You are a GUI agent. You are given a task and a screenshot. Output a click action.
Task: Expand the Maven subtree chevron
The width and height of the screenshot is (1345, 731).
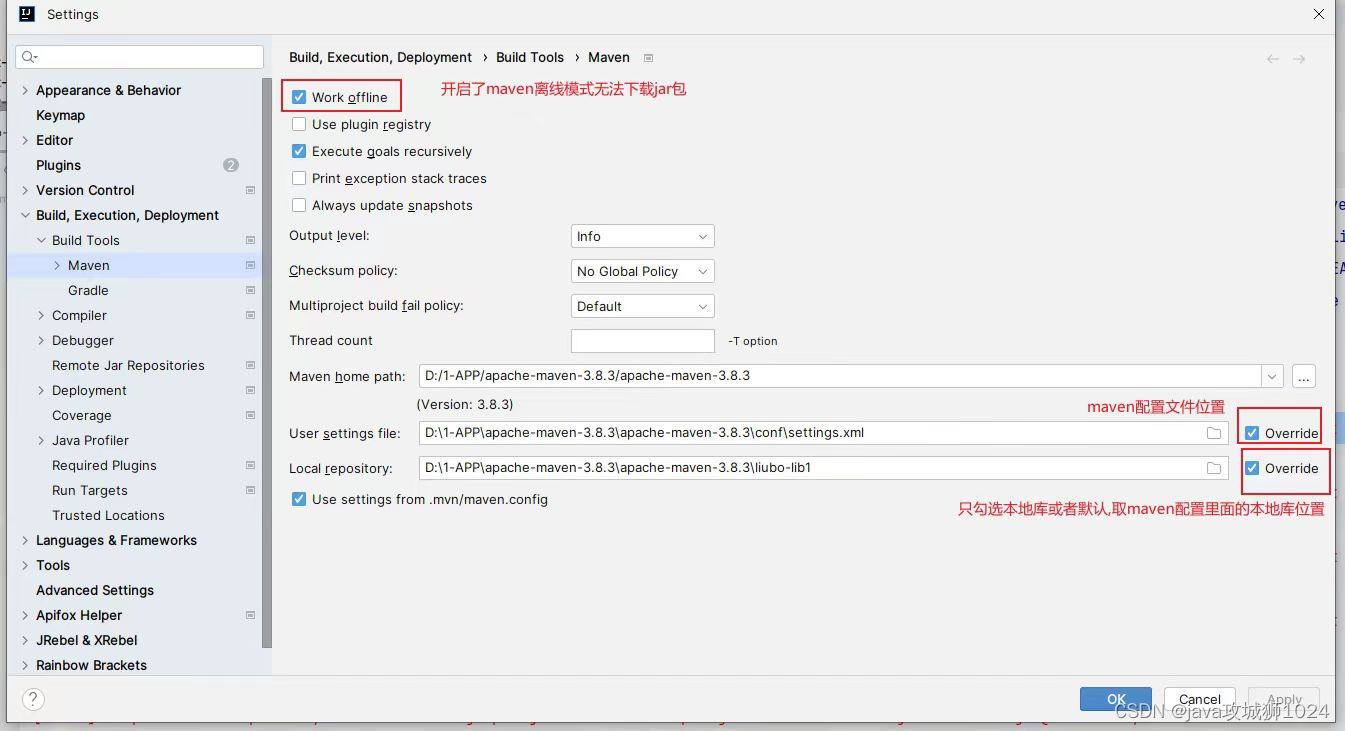(57, 265)
